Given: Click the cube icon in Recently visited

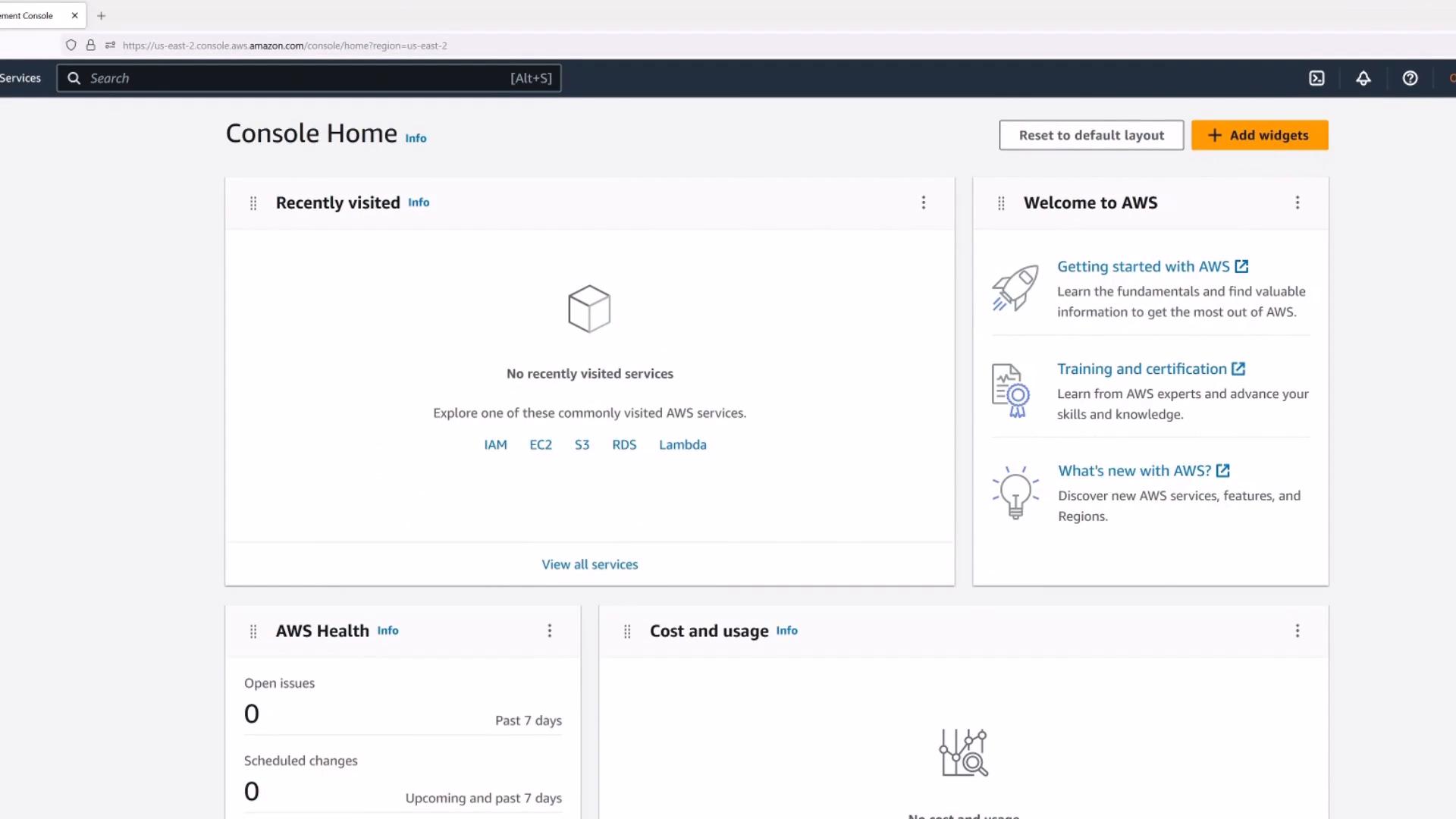Looking at the screenshot, I should tap(589, 309).
